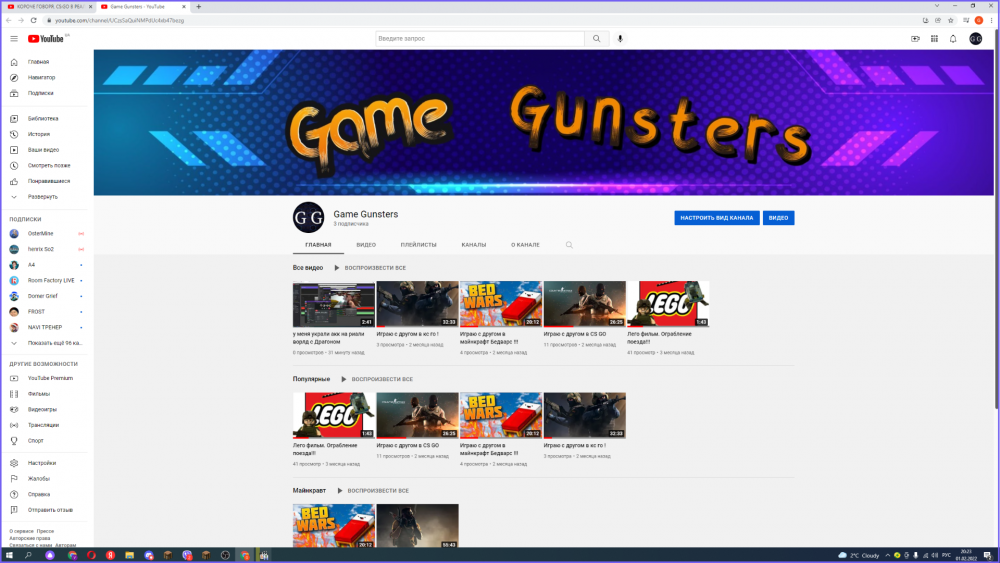1000x563 pixels.
Task: Open Windows Start menu
Action: point(9,555)
